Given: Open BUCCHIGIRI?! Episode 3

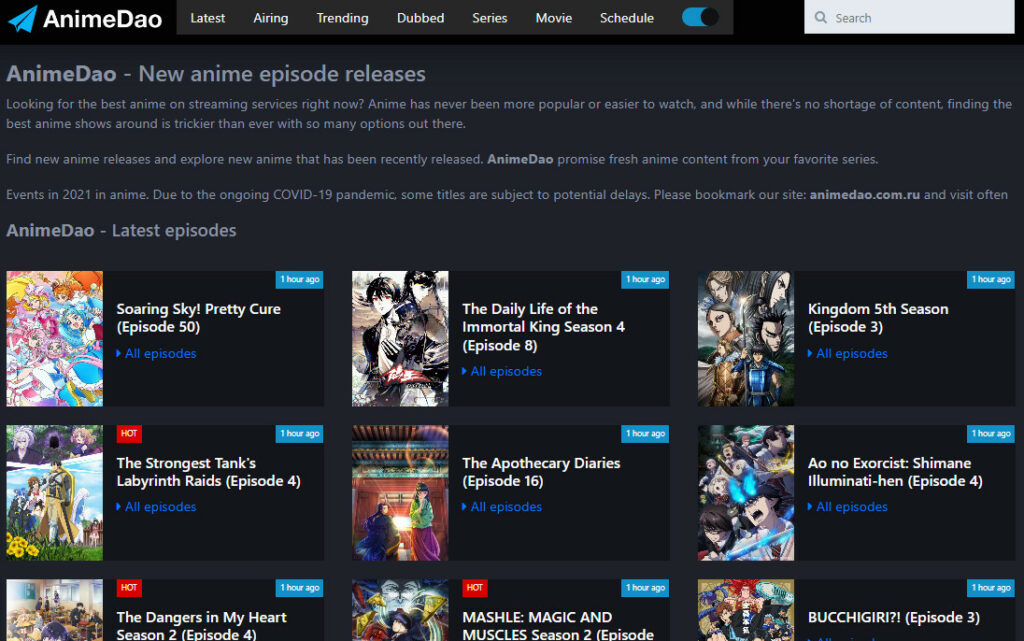Looking at the screenshot, I should (x=893, y=618).
